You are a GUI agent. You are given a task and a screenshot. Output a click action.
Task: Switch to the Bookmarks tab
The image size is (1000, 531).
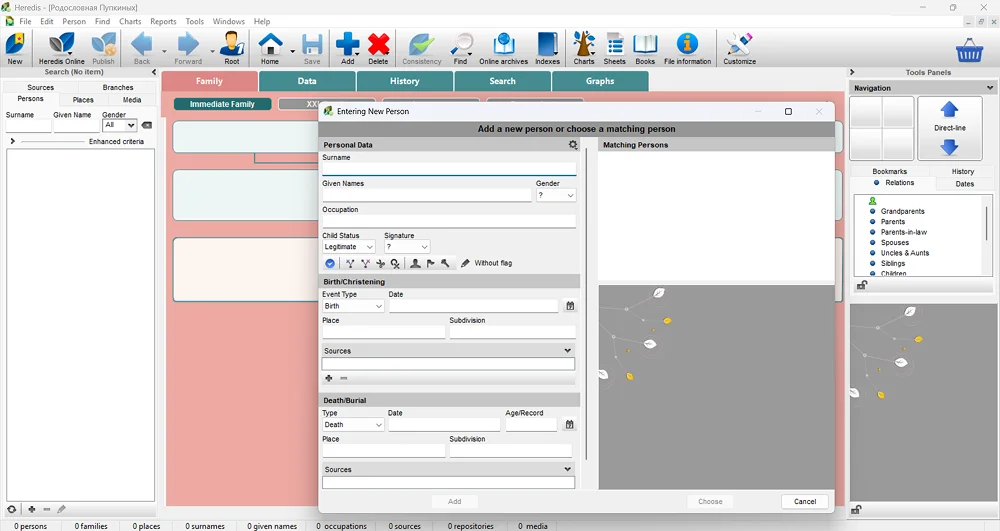pyautogui.click(x=889, y=172)
